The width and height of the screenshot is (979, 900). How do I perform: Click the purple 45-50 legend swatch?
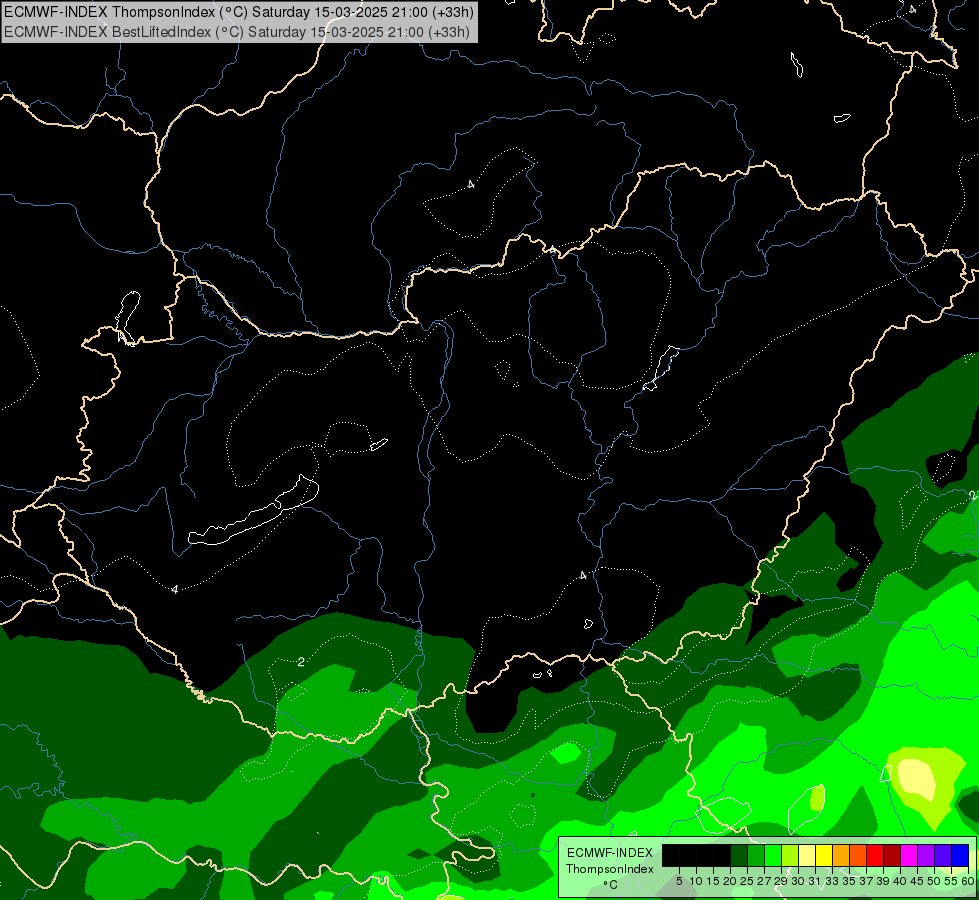pos(926,855)
